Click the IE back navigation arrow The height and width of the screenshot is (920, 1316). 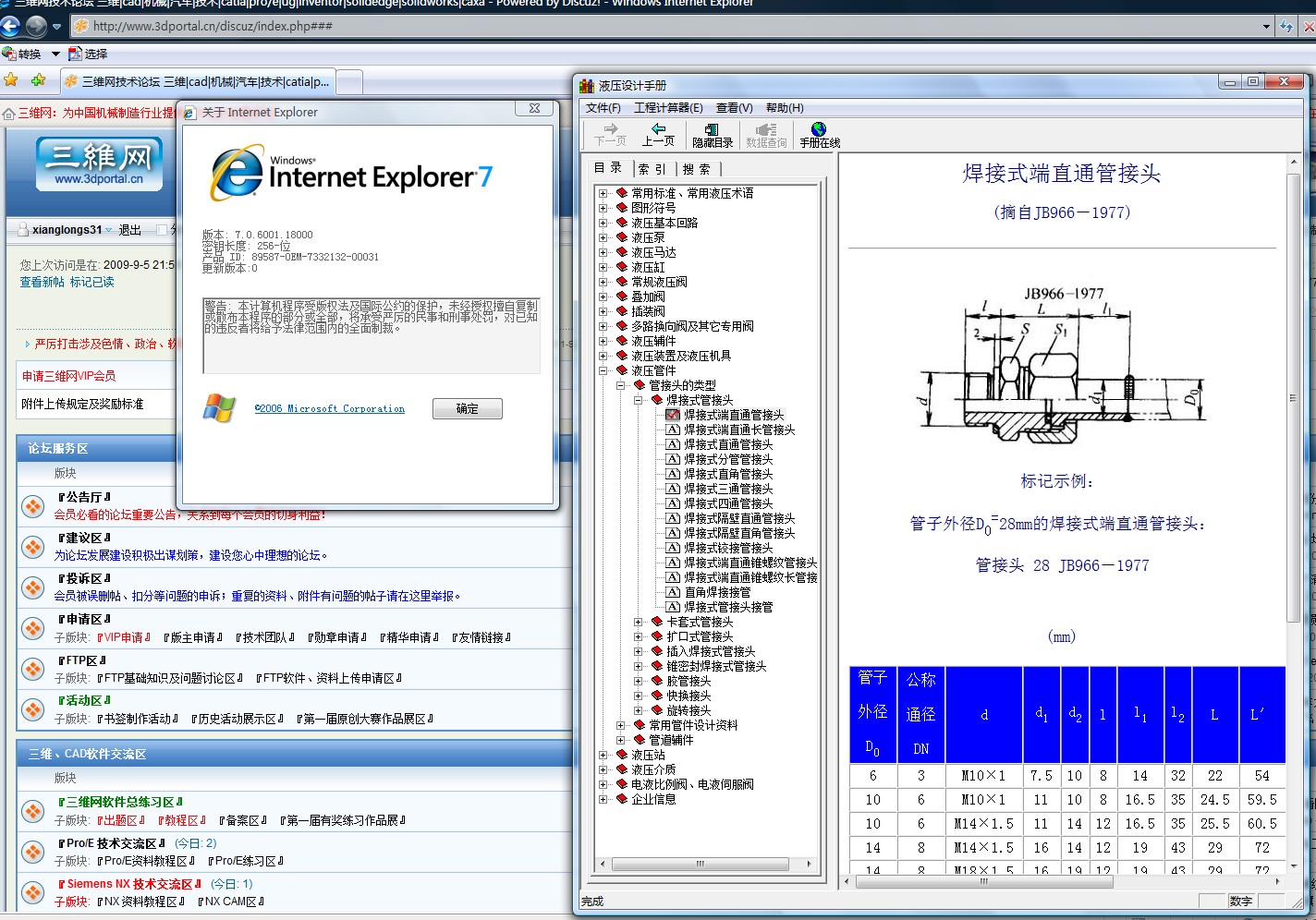(x=10, y=26)
